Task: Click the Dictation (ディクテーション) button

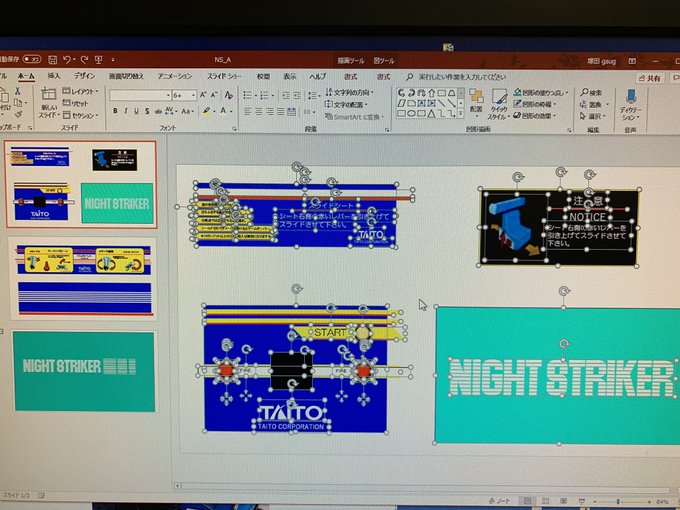Action: click(x=631, y=105)
